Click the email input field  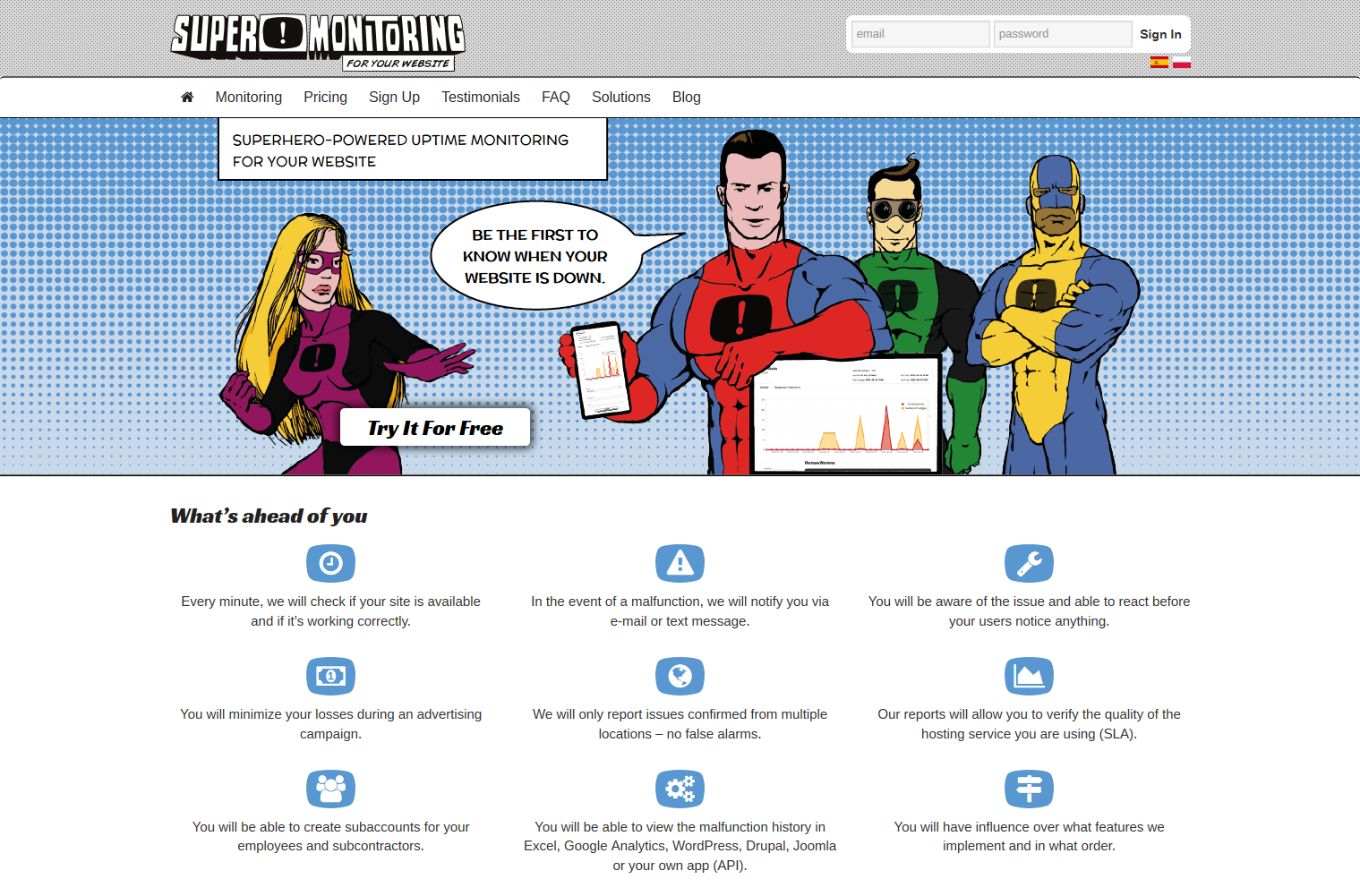919,34
